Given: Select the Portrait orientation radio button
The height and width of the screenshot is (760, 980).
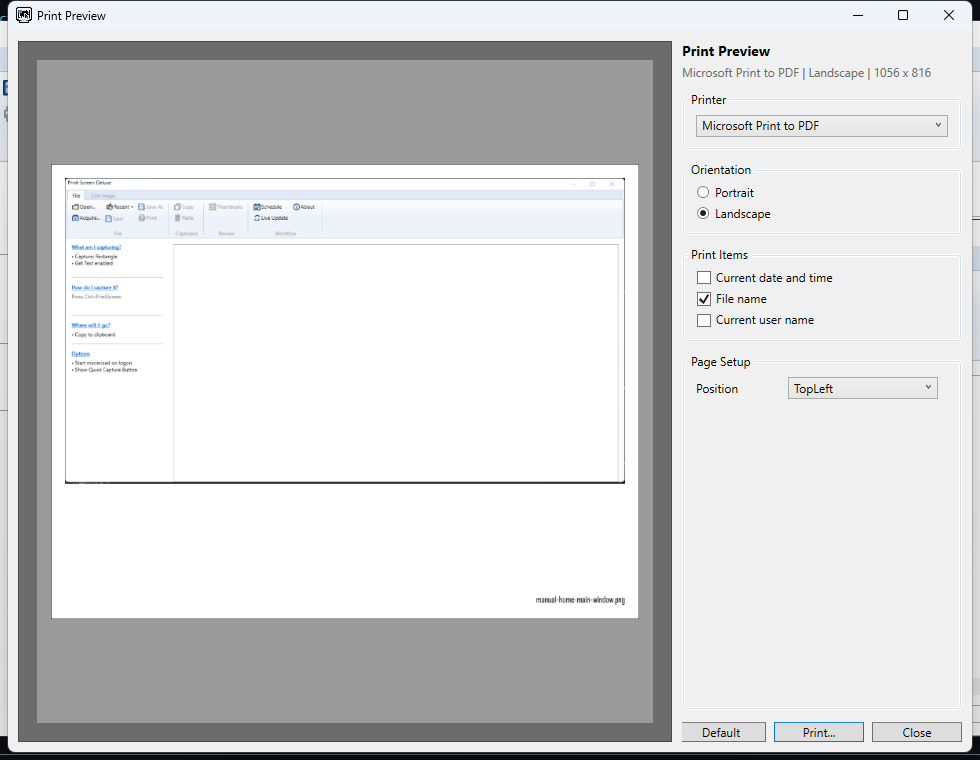Looking at the screenshot, I should (x=703, y=192).
